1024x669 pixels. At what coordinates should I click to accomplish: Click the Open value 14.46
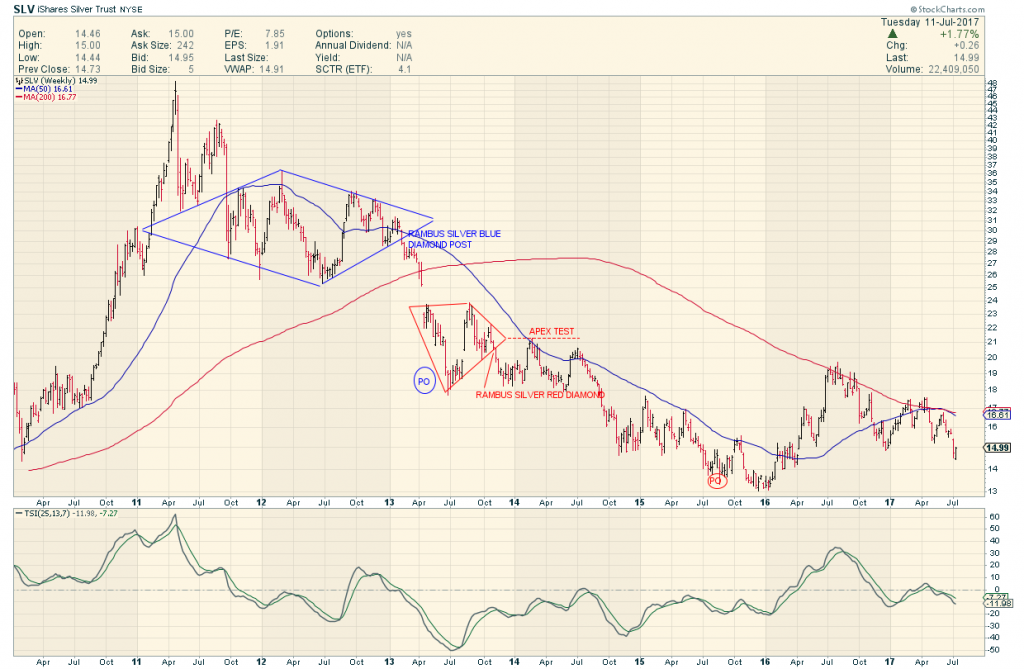point(88,34)
